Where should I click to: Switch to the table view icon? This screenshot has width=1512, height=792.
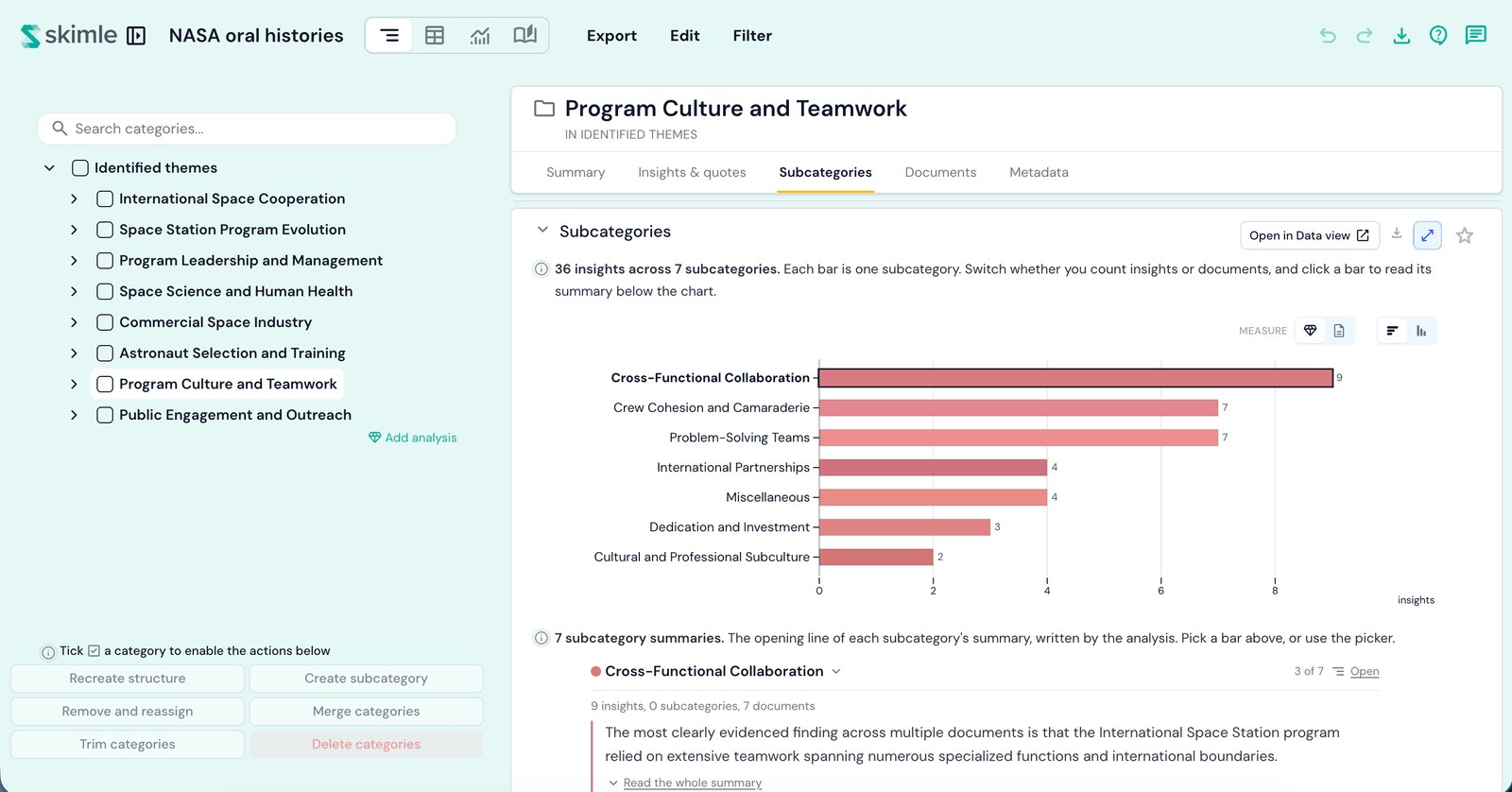(435, 36)
